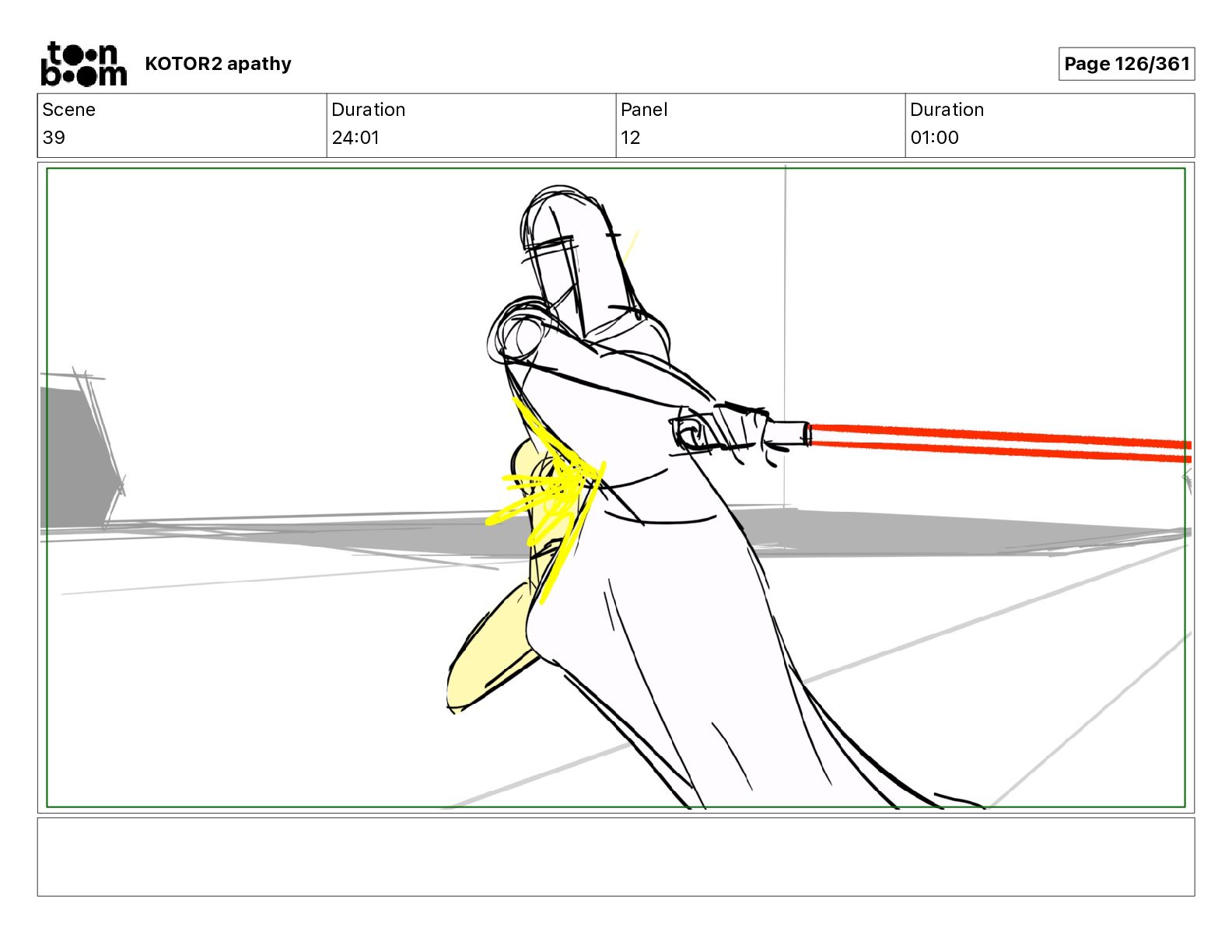Click the panel number '12'
The height and width of the screenshot is (952, 1232).
[631, 138]
